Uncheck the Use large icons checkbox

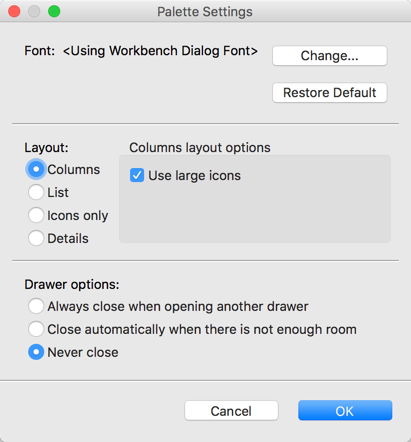(x=137, y=175)
